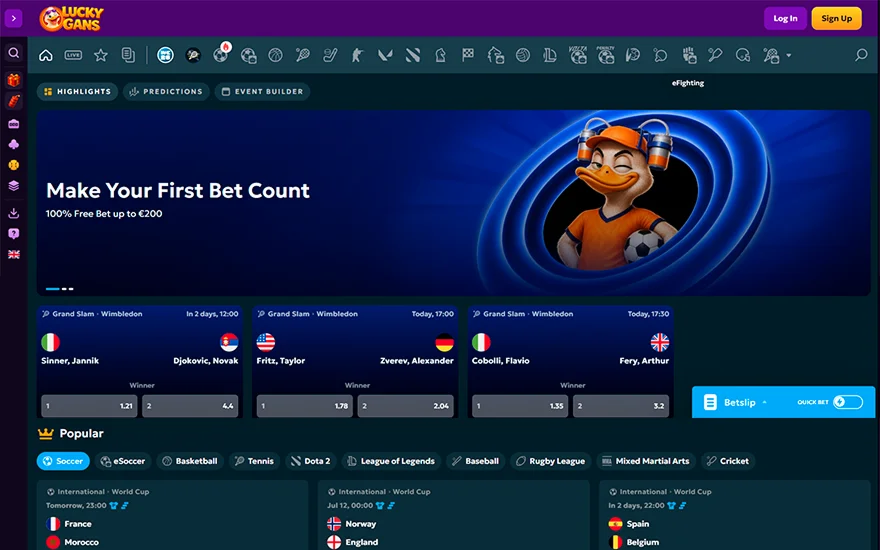Select the Penalty shootout icon
880x550 pixels.
606,54
